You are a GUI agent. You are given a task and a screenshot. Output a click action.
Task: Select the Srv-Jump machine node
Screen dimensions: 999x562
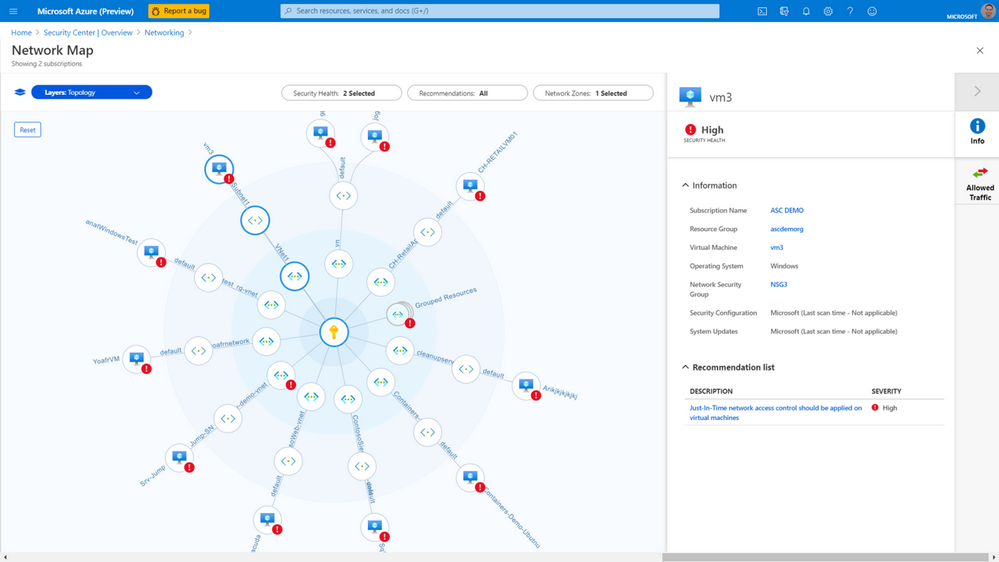[180, 458]
